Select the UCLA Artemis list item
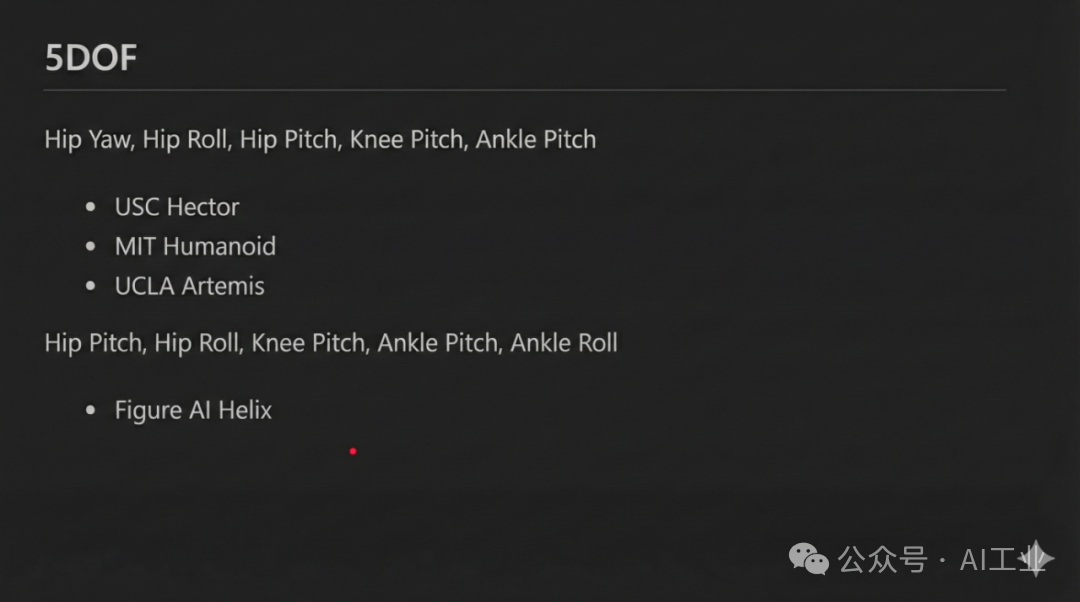Screen dimensions: 1080x602 coord(189,286)
